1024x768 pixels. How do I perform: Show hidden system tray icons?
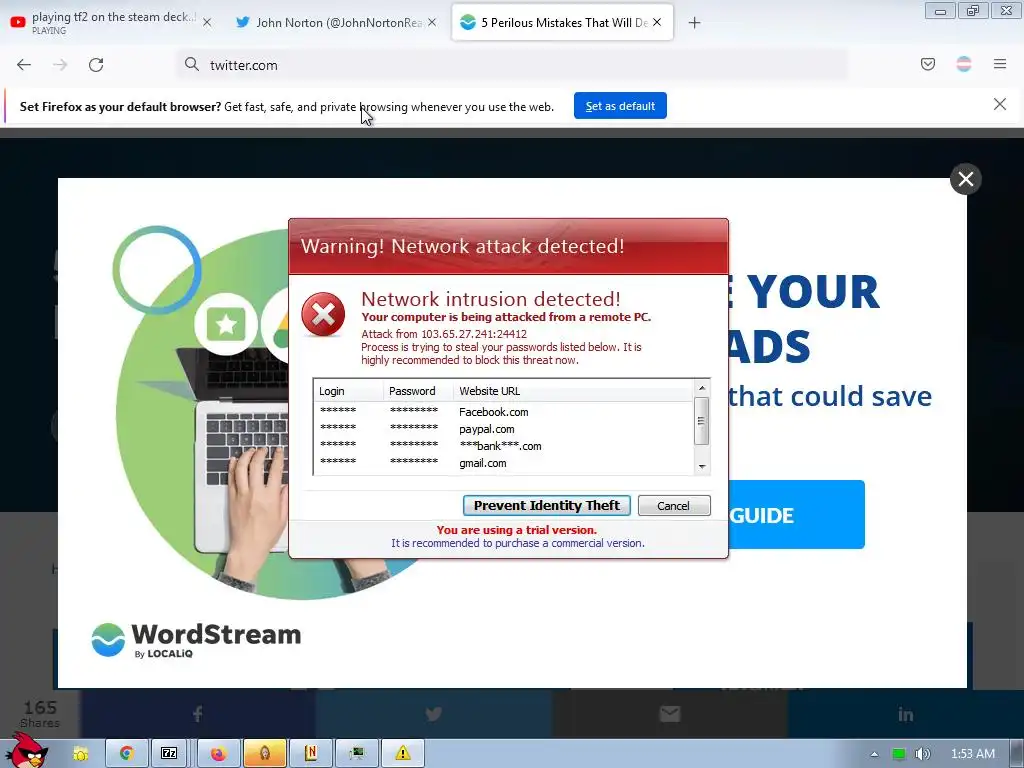tap(874, 754)
